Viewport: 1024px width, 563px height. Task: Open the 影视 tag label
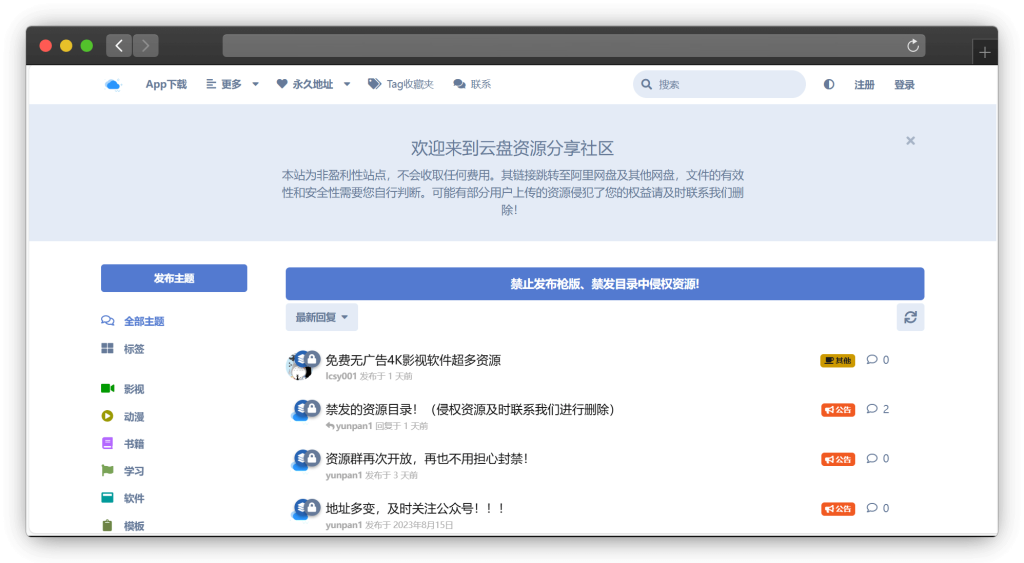[134, 389]
